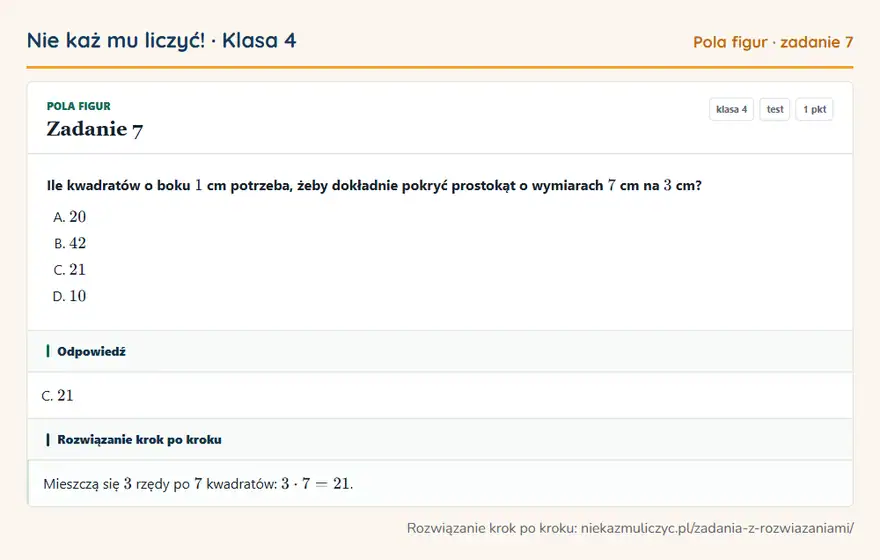
Task: Choose answer option A. 20
Action: tap(70, 217)
